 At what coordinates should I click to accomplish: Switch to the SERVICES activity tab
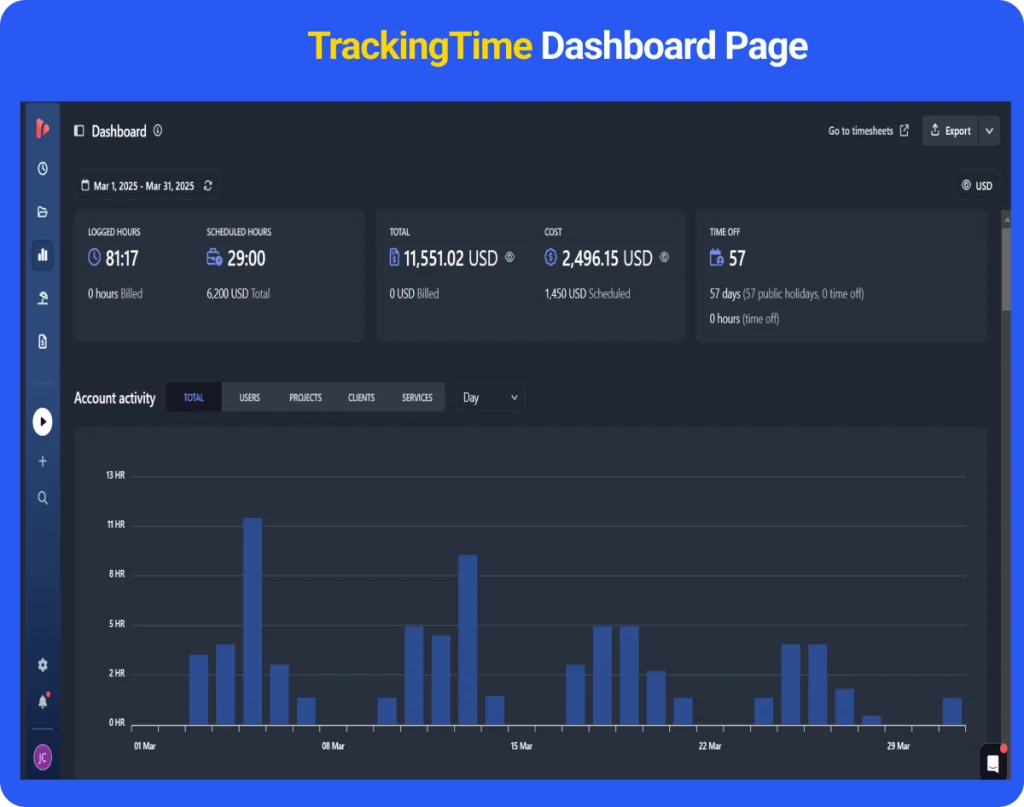pyautogui.click(x=417, y=397)
